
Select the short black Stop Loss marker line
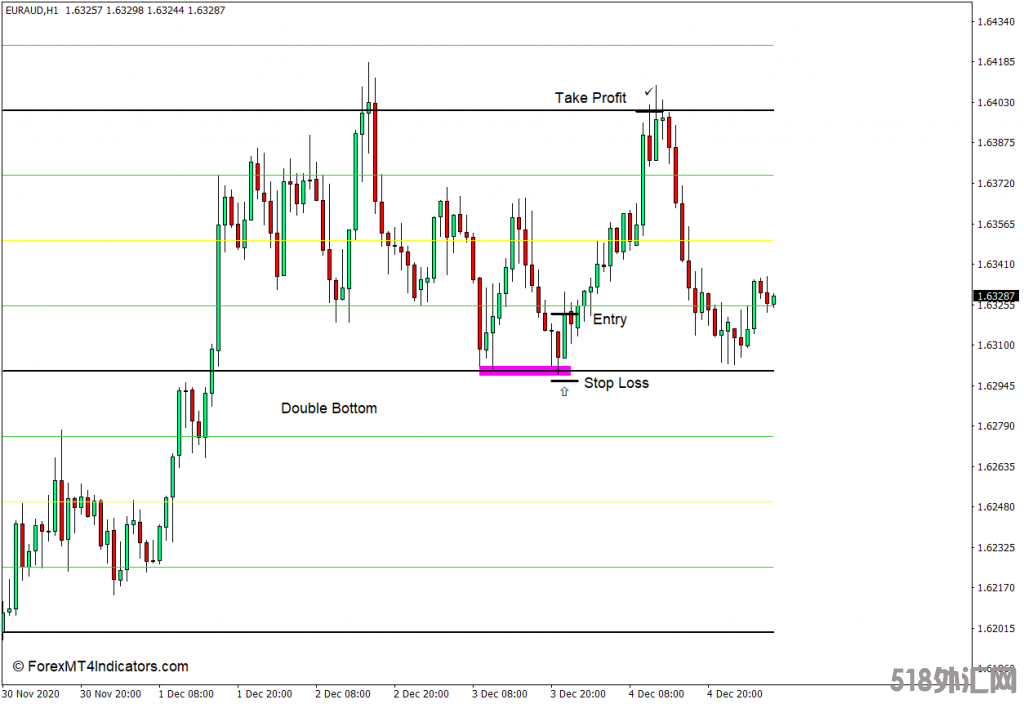564,381
